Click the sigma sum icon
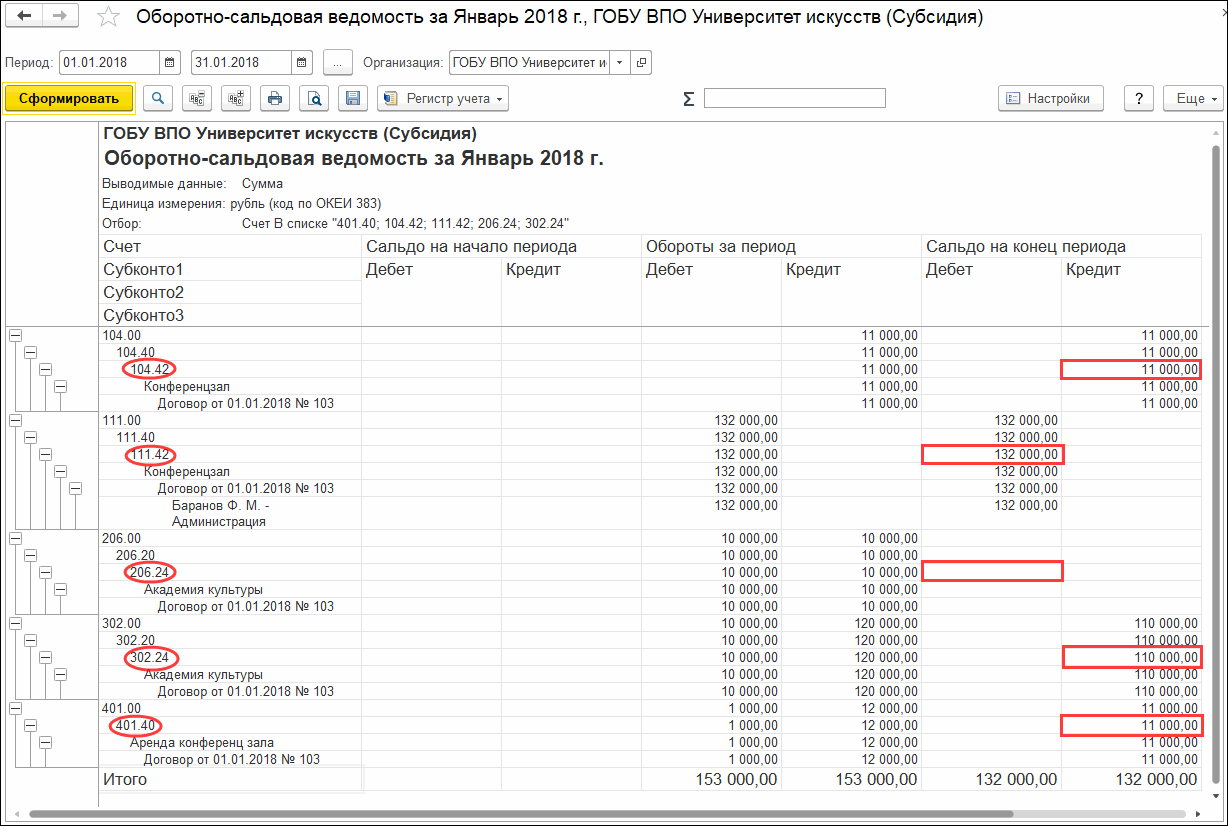 [x=688, y=99]
